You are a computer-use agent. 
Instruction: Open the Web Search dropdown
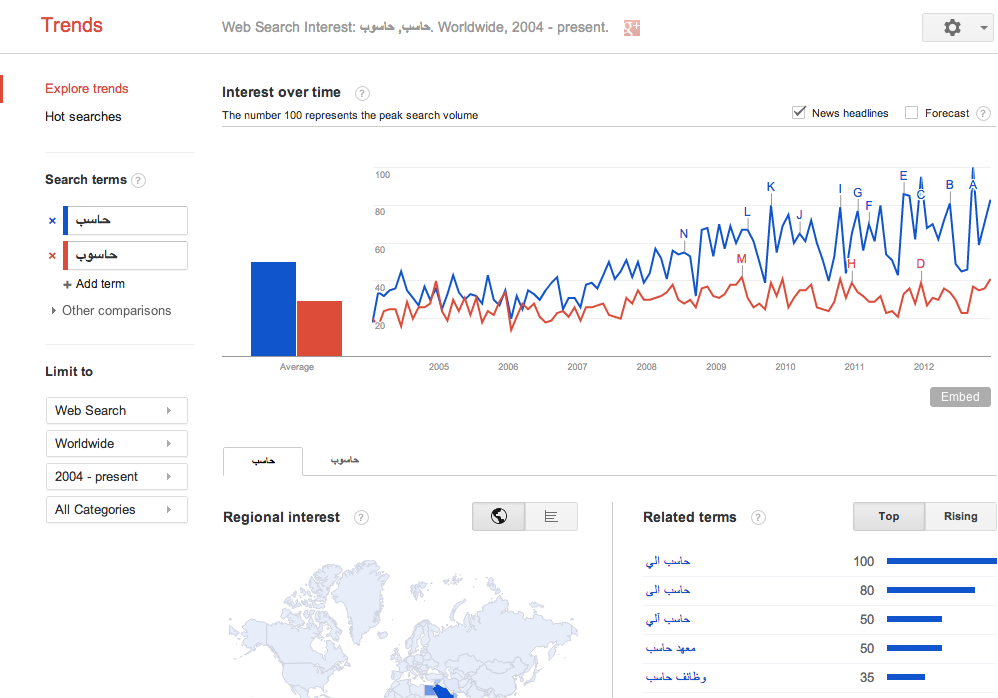[116, 411]
